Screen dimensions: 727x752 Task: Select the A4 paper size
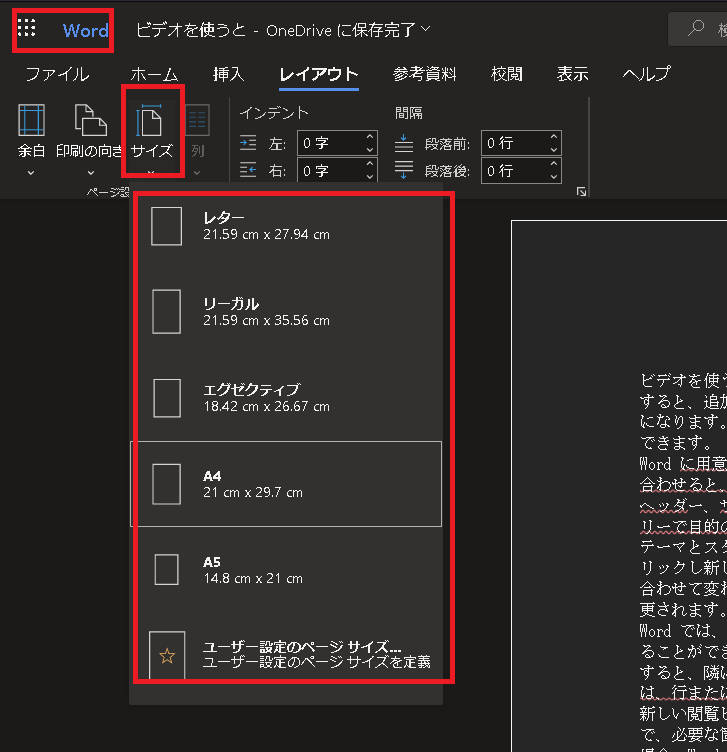click(286, 484)
